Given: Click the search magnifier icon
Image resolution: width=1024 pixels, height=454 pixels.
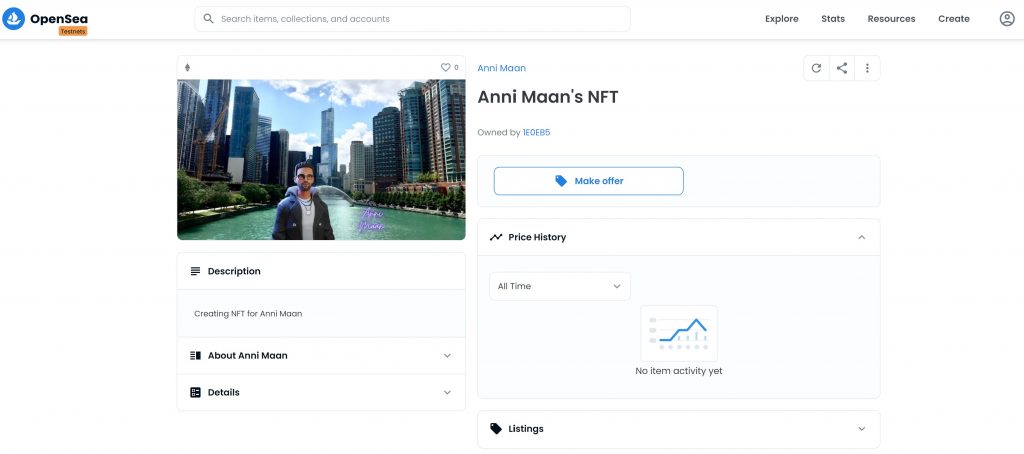Looking at the screenshot, I should (x=208, y=19).
